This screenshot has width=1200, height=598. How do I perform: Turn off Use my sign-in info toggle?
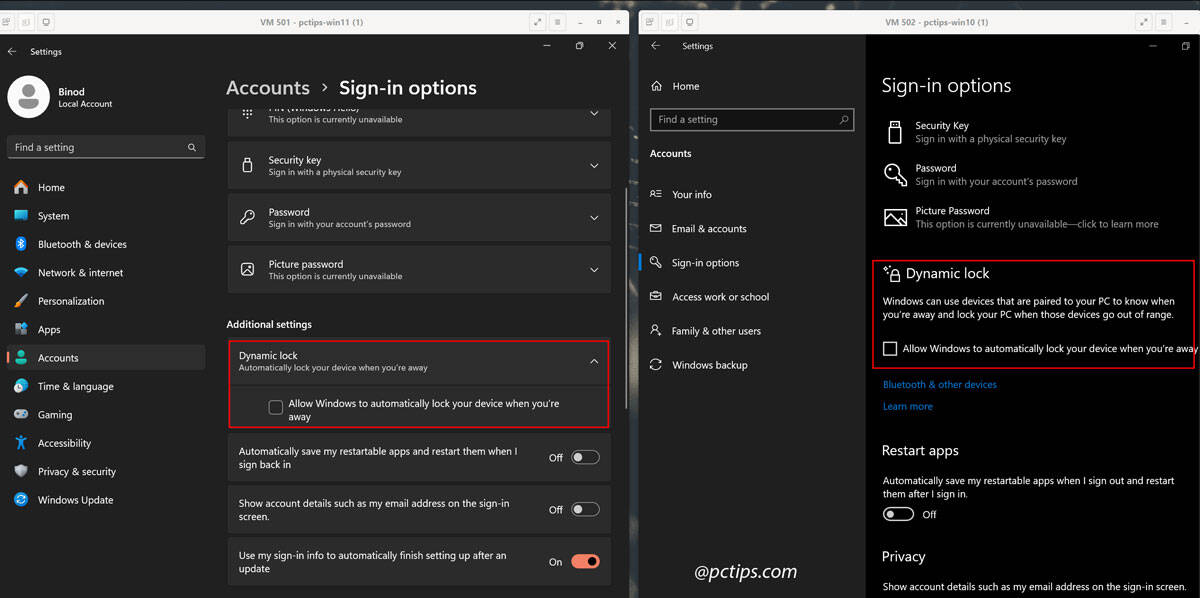coord(585,561)
